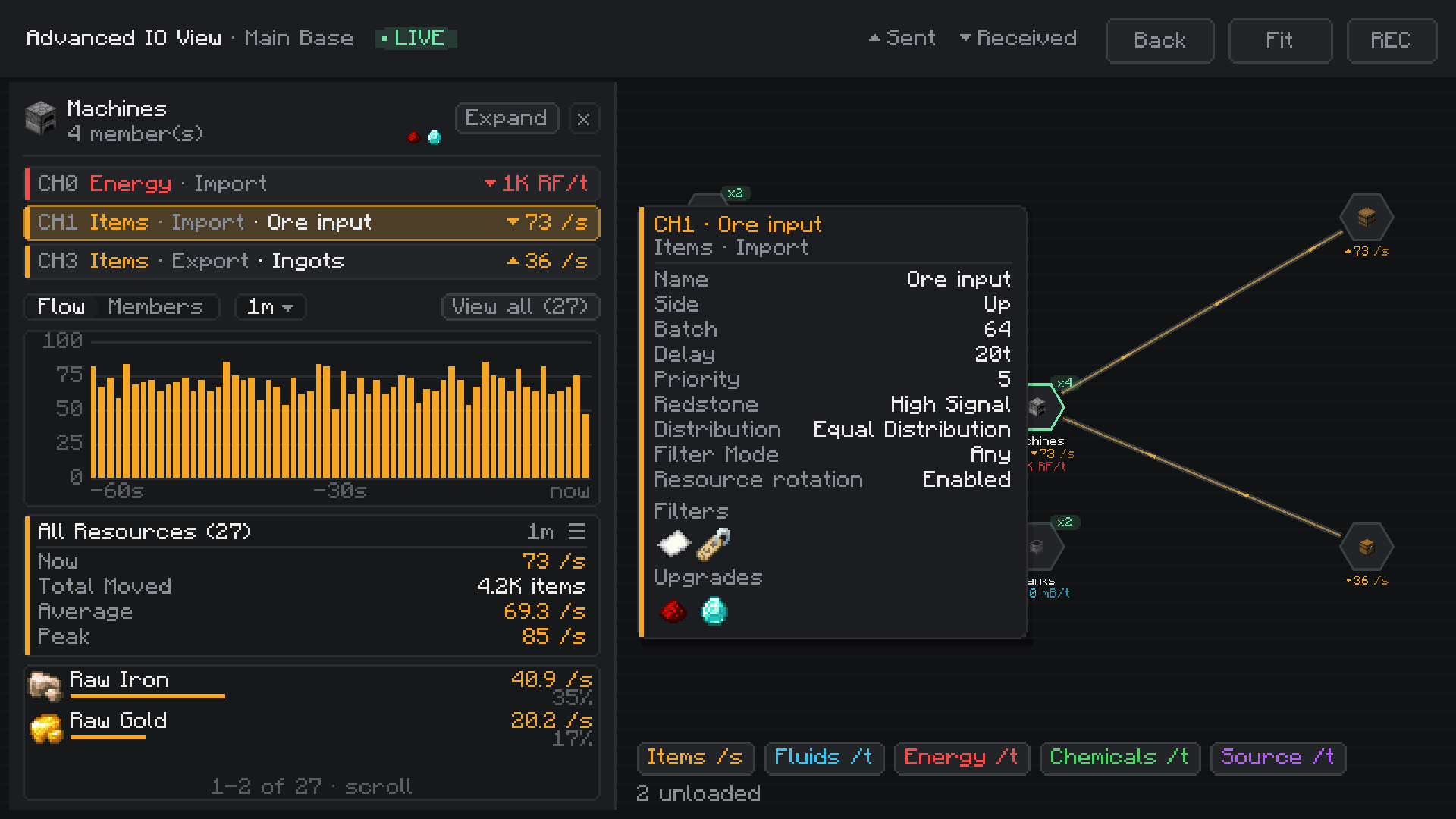Select CH3 Items Export Ingots row

click(312, 261)
